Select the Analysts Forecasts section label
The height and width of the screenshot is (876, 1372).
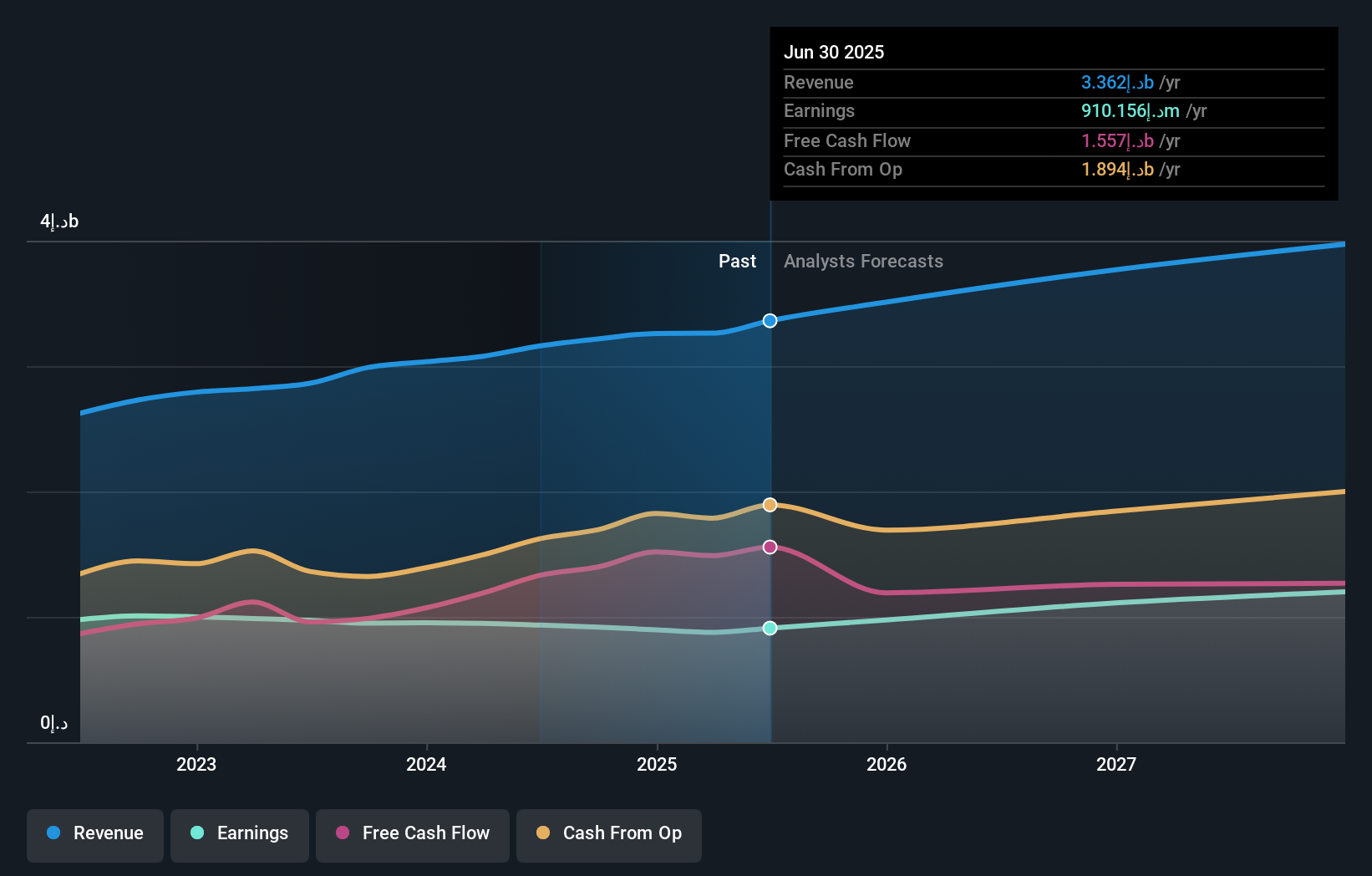point(863,261)
